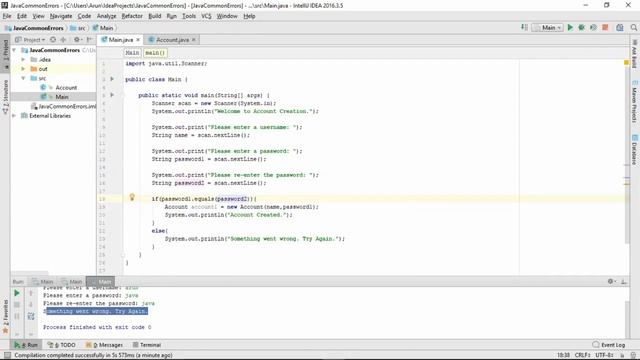
Task: Collapse all with the Project panel icon
Action: point(63,40)
